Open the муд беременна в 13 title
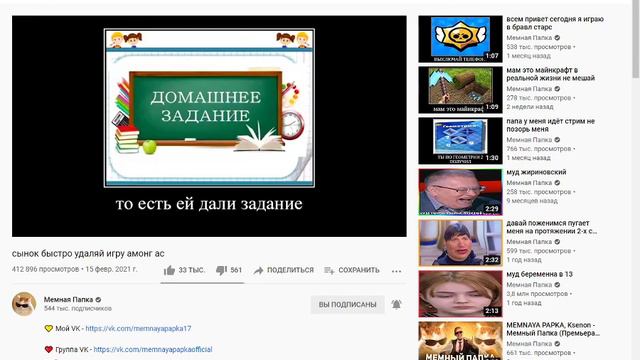 point(539,274)
